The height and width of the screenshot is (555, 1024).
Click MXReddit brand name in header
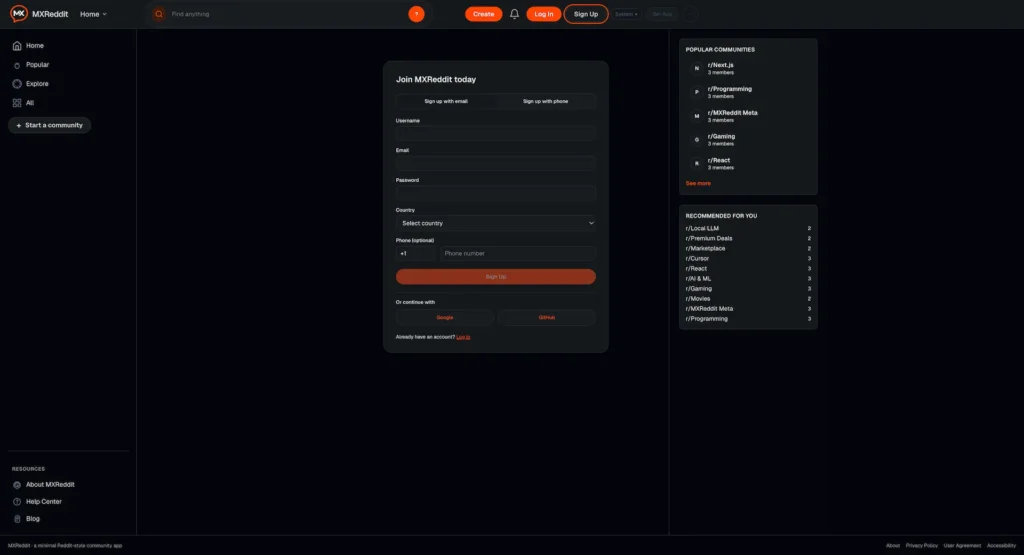tap(50, 14)
